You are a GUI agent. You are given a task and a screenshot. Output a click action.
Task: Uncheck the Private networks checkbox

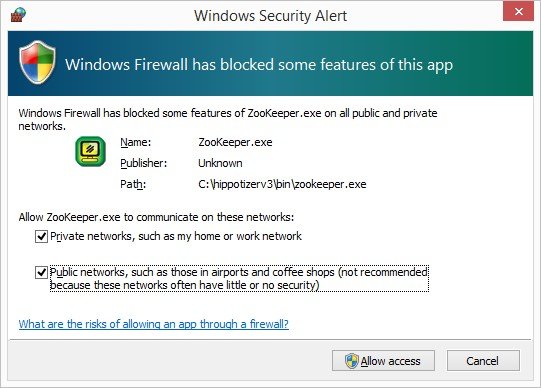pos(41,237)
